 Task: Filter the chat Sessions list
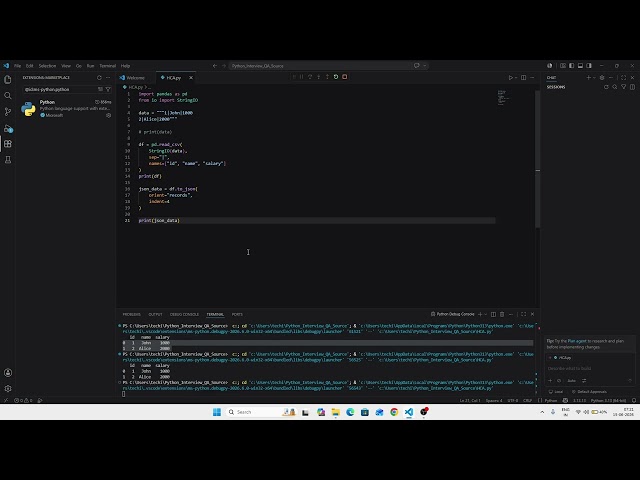pyautogui.click(x=624, y=87)
